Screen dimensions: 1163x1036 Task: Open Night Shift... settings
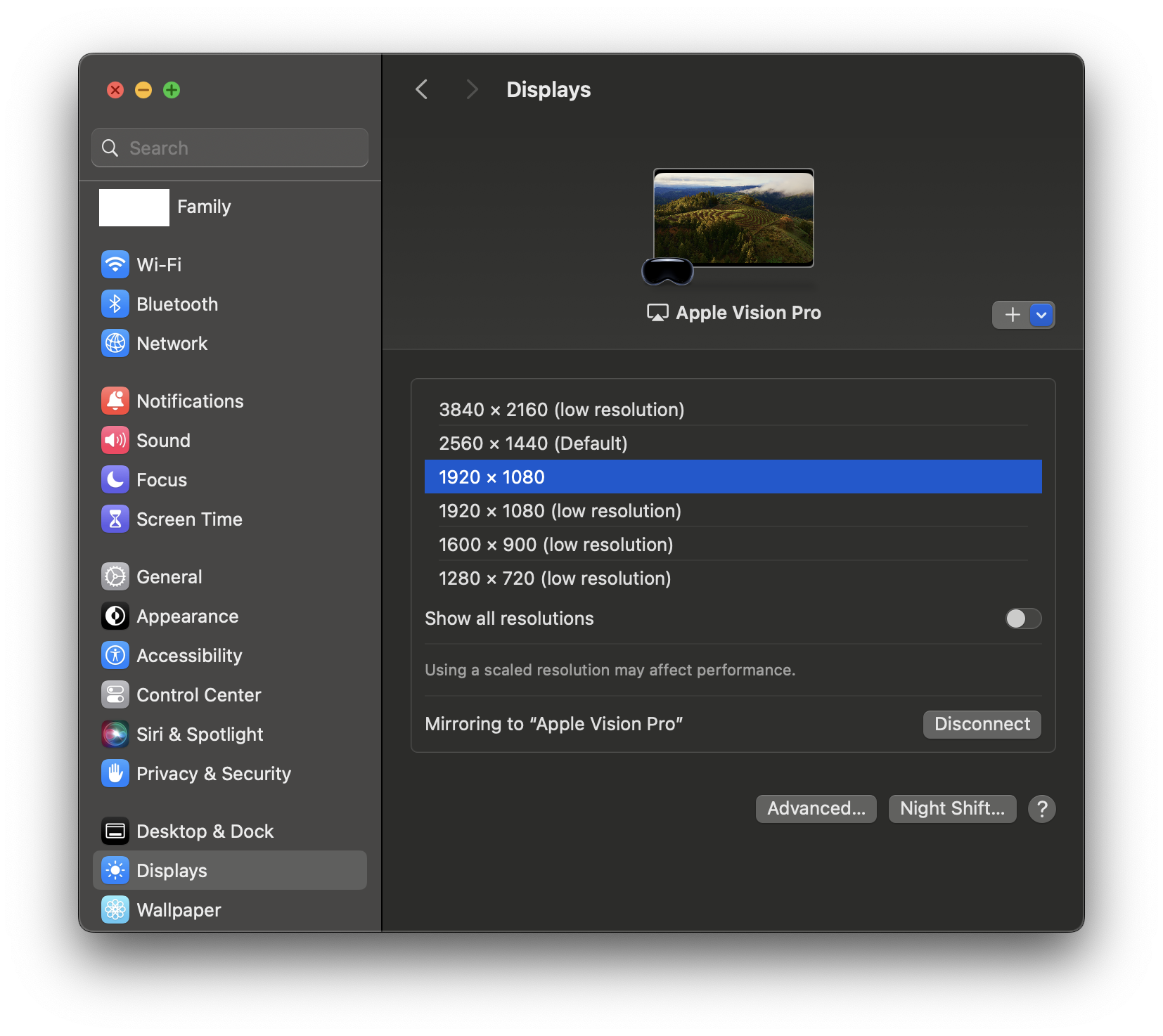pos(952,808)
